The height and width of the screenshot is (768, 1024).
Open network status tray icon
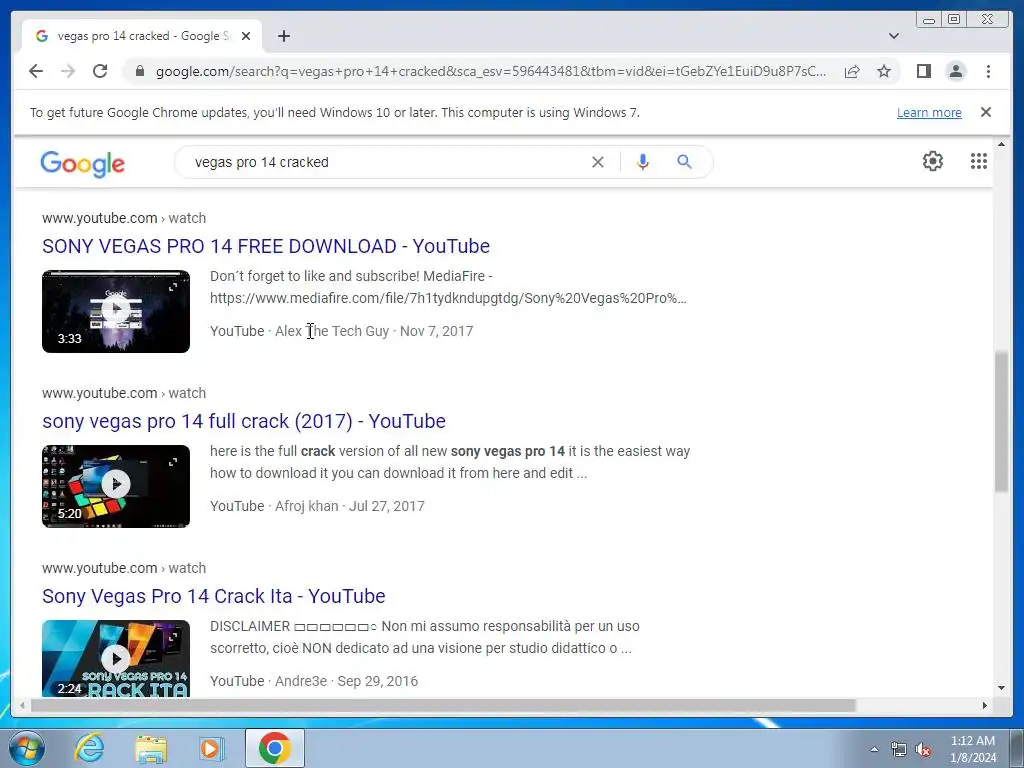click(899, 749)
